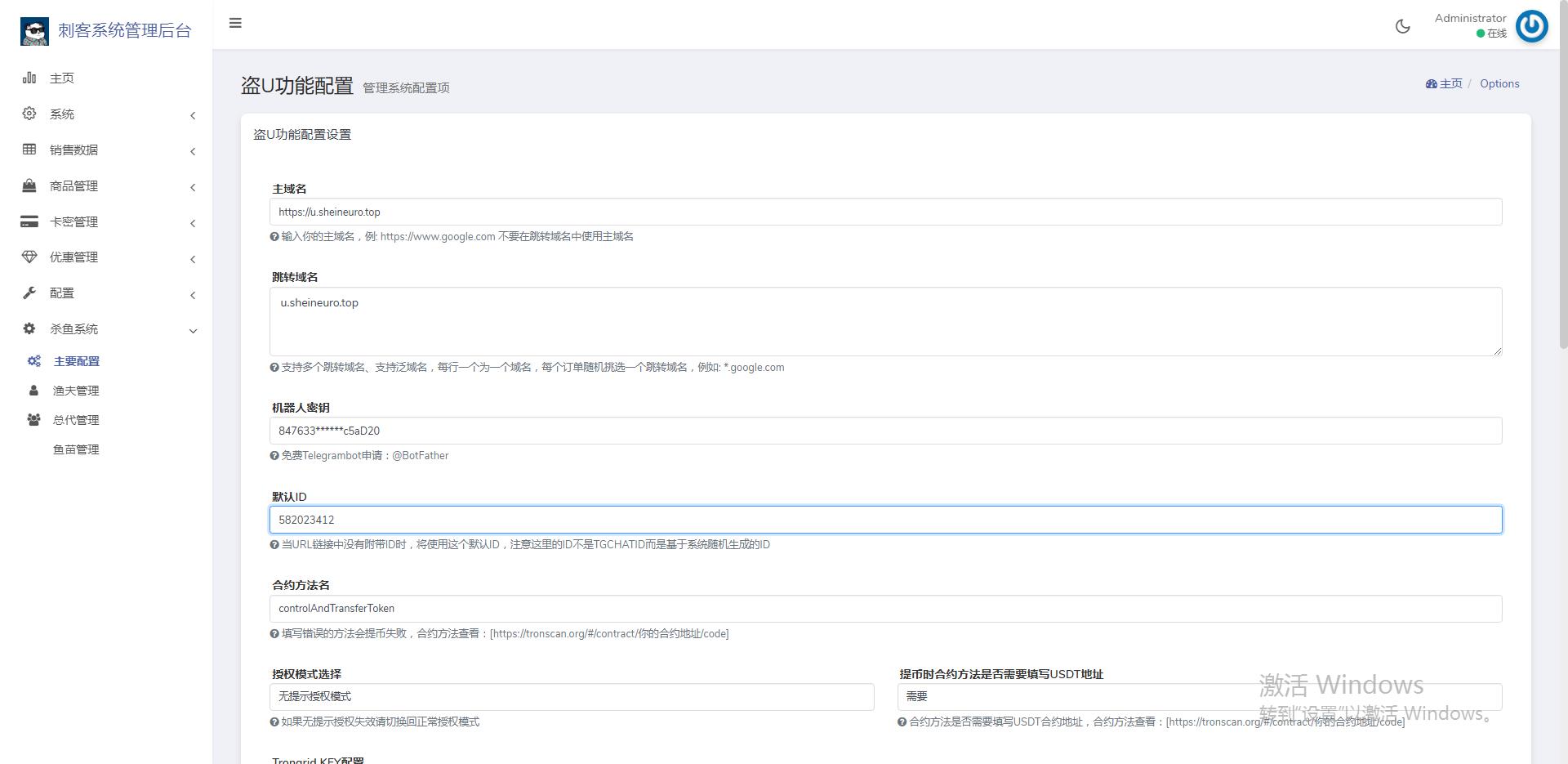Click the 销售数据 table icon
This screenshot has height=764, width=1568.
[29, 150]
